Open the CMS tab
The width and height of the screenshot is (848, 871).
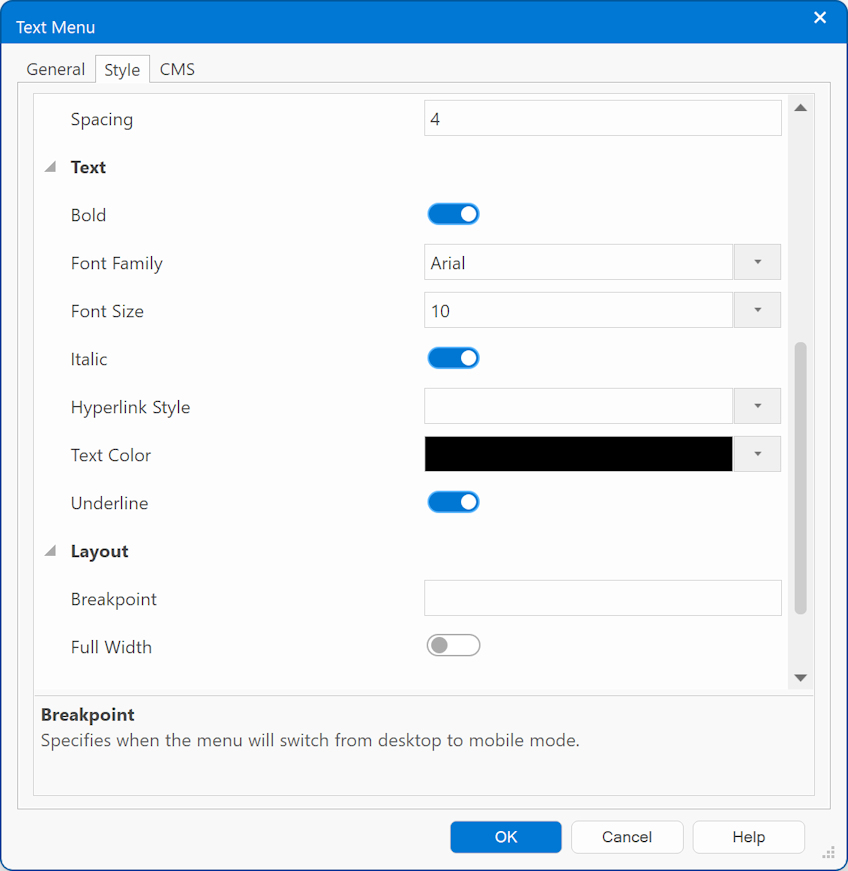click(177, 69)
